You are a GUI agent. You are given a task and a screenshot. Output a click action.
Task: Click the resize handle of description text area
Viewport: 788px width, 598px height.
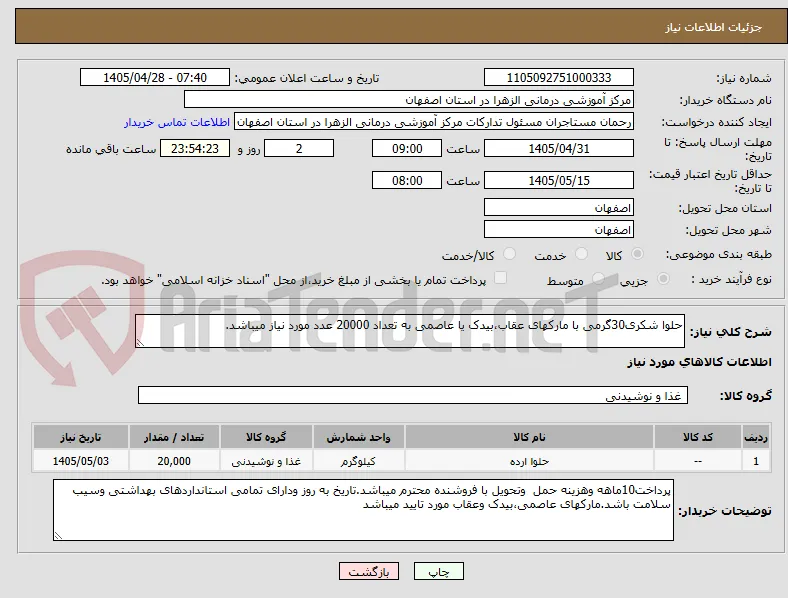click(x=140, y=343)
